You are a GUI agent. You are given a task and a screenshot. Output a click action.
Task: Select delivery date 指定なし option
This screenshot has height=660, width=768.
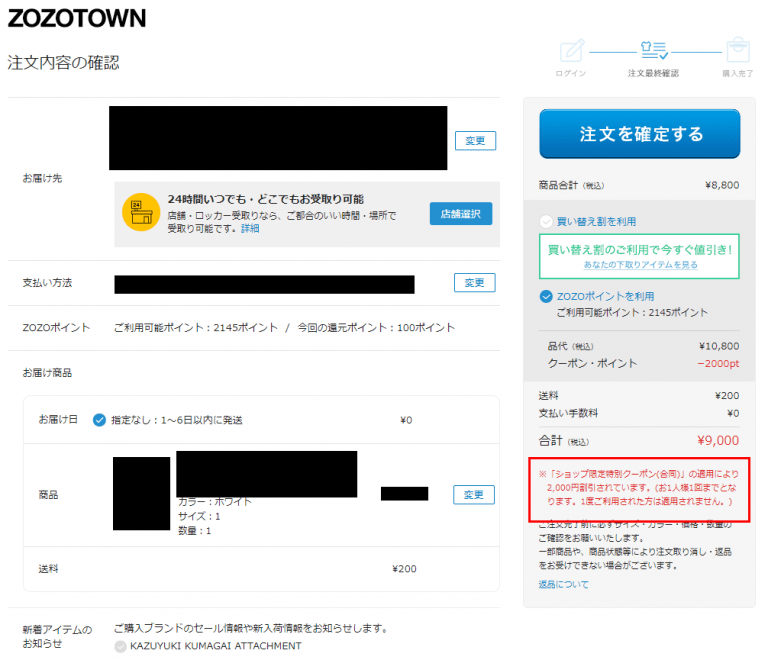(x=99, y=420)
